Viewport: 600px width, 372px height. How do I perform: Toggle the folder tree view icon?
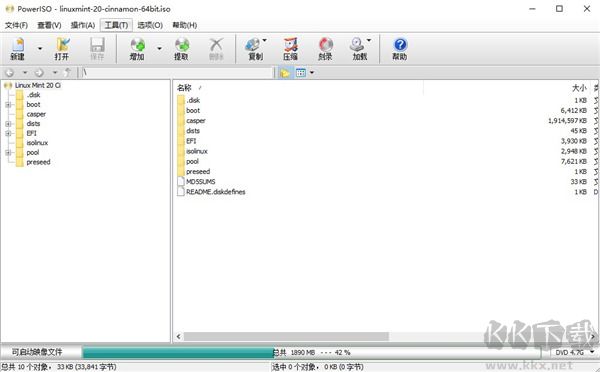click(x=285, y=72)
